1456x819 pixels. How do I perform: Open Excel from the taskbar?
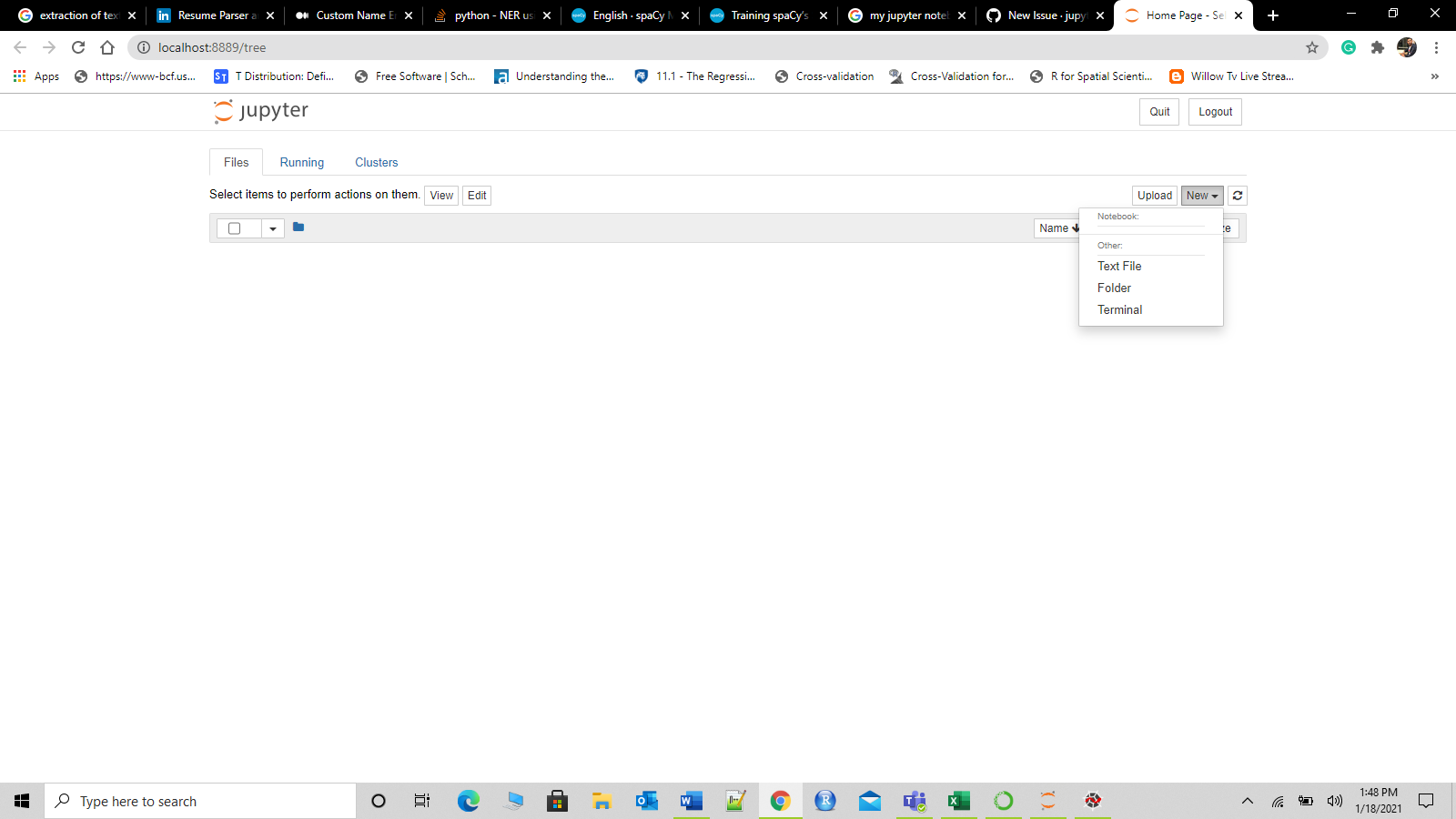click(958, 801)
